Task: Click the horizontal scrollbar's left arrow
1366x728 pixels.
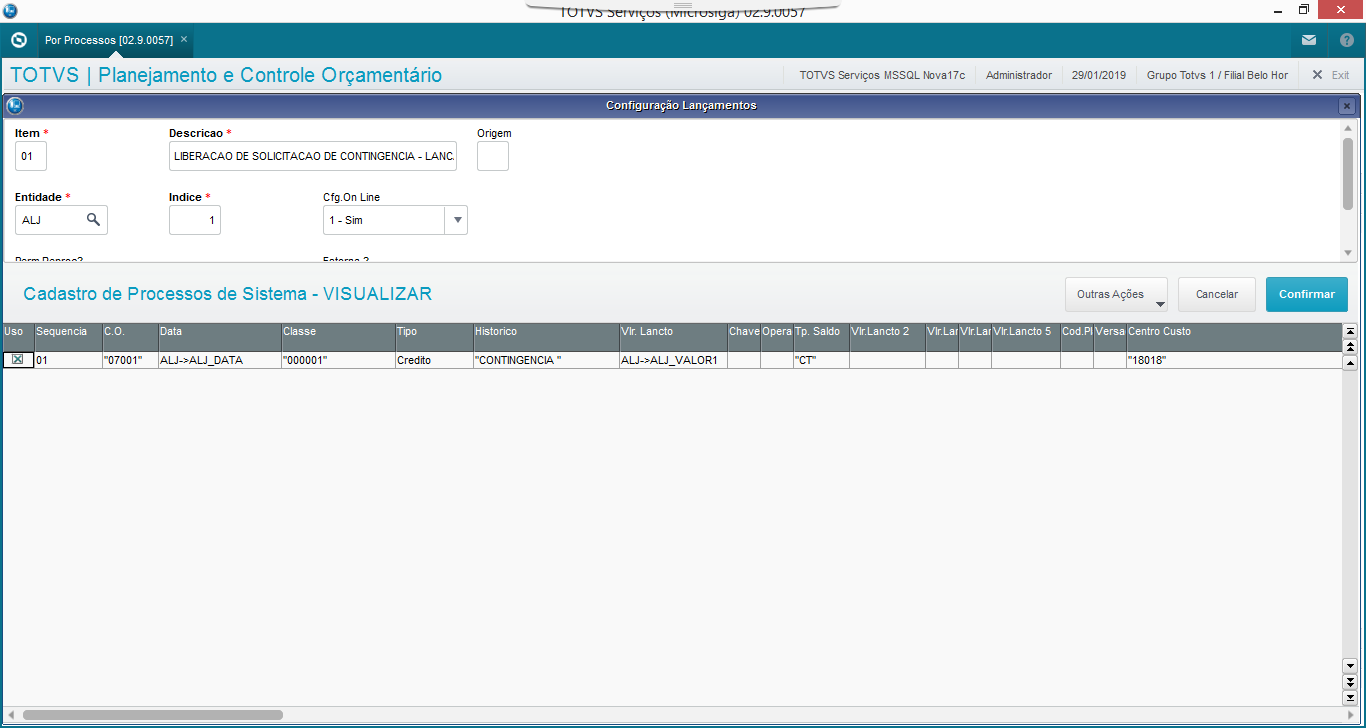Action: [x=11, y=715]
